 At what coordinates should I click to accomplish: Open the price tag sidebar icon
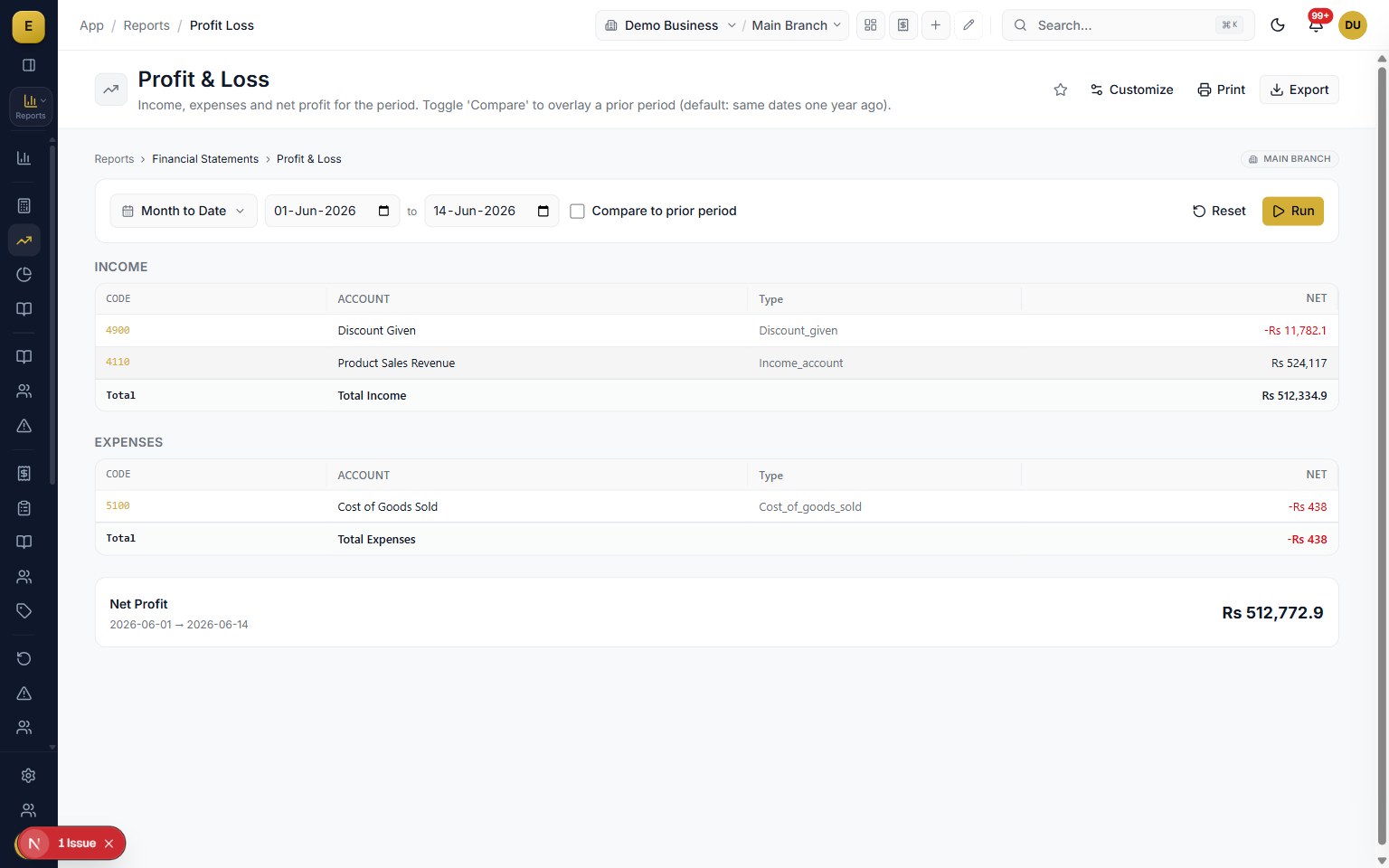click(24, 611)
